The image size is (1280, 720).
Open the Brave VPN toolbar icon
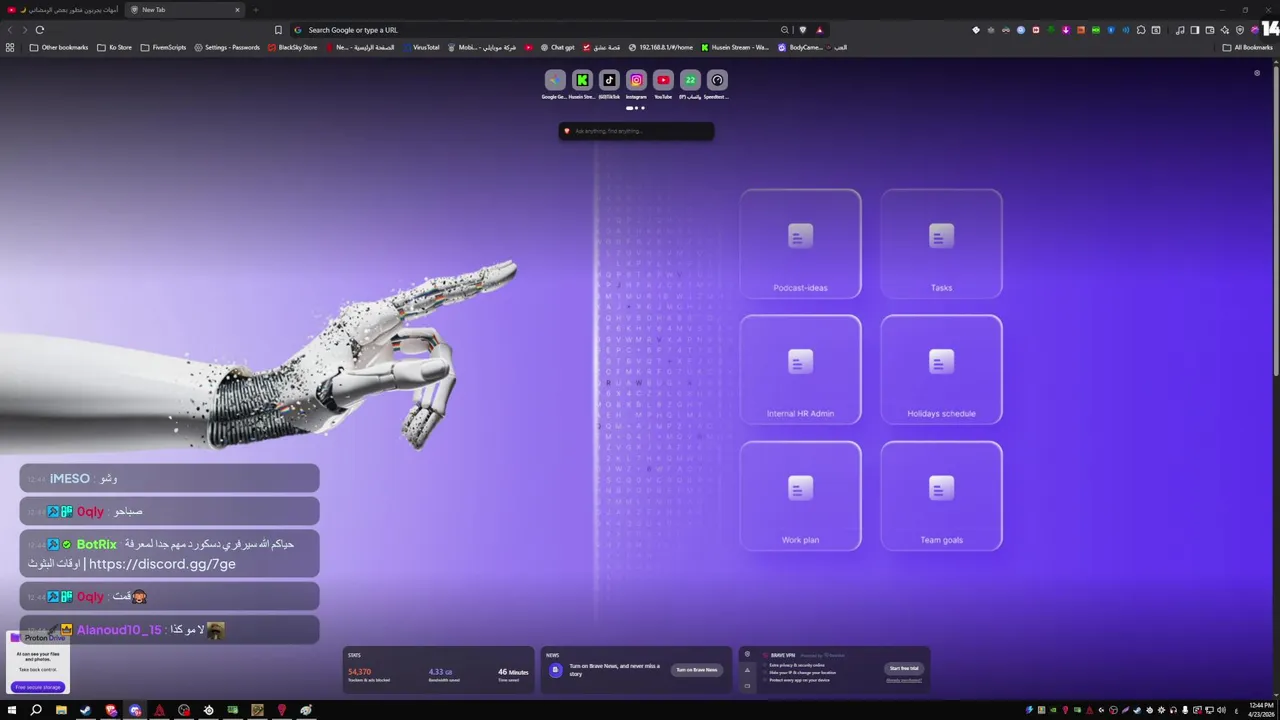(1240, 30)
